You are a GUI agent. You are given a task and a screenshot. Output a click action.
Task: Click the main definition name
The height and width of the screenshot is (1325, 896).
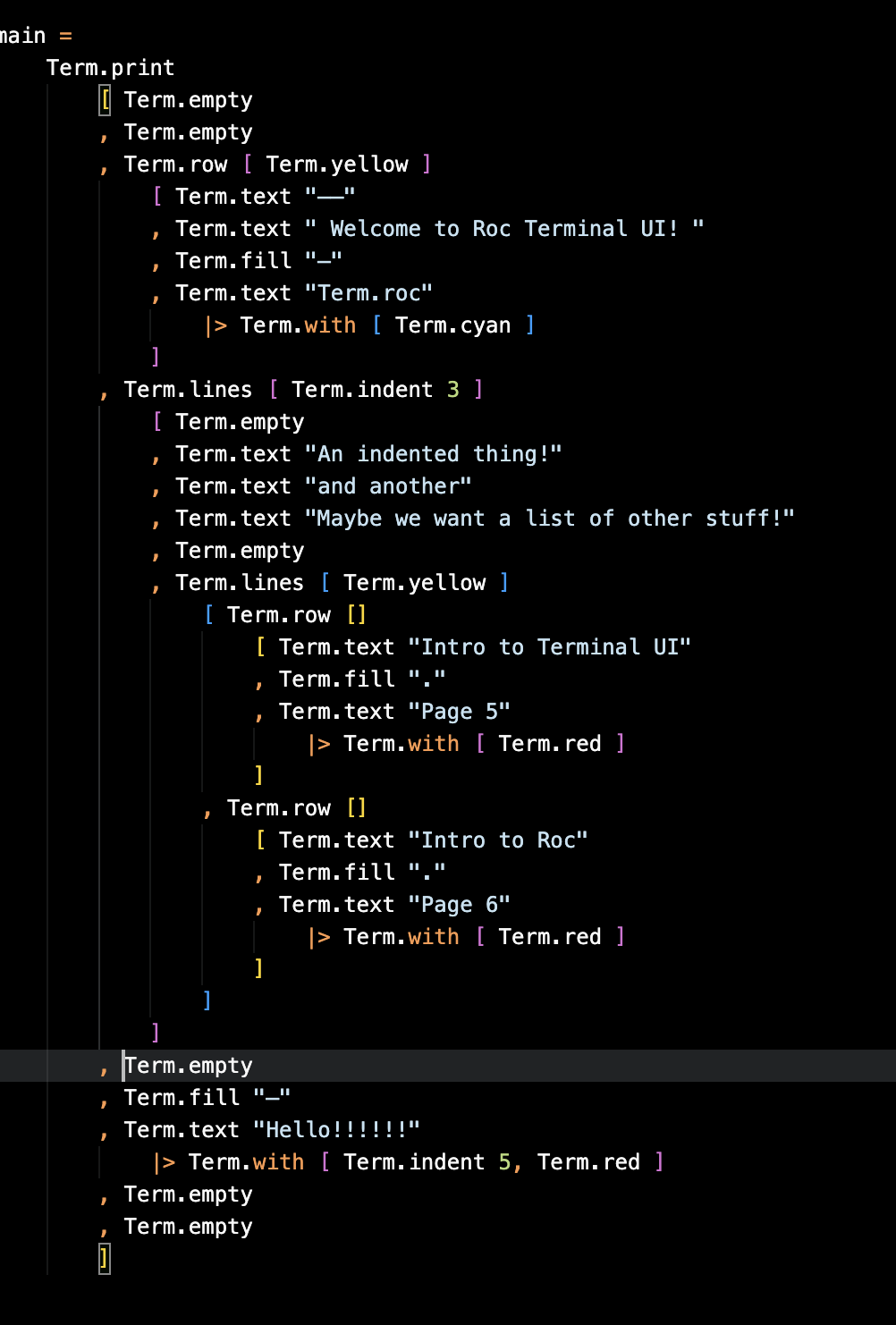click(x=21, y=36)
